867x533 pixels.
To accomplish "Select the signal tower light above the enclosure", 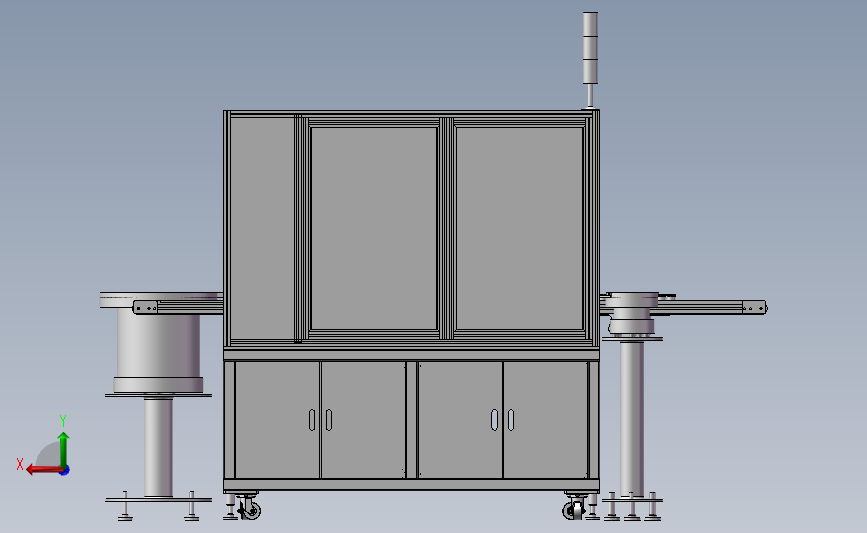I will pos(590,48).
